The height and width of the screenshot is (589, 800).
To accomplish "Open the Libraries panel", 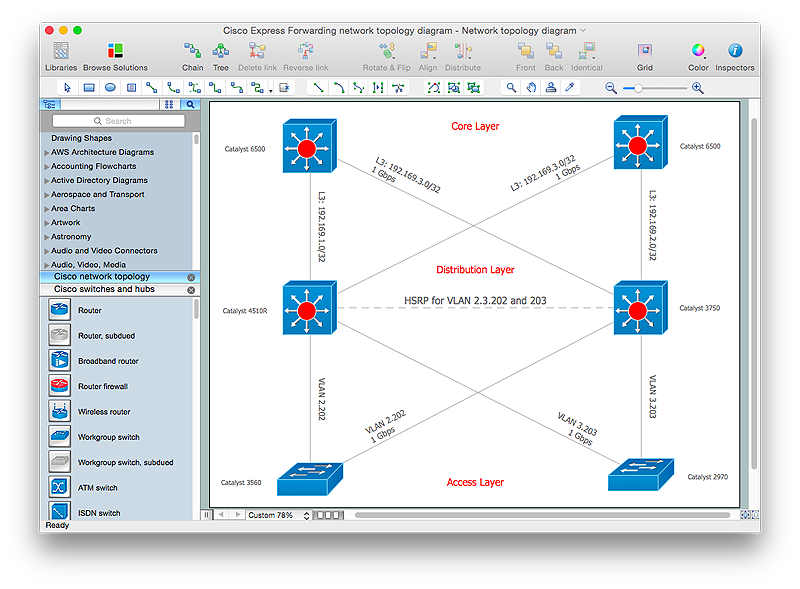I will tap(61, 57).
